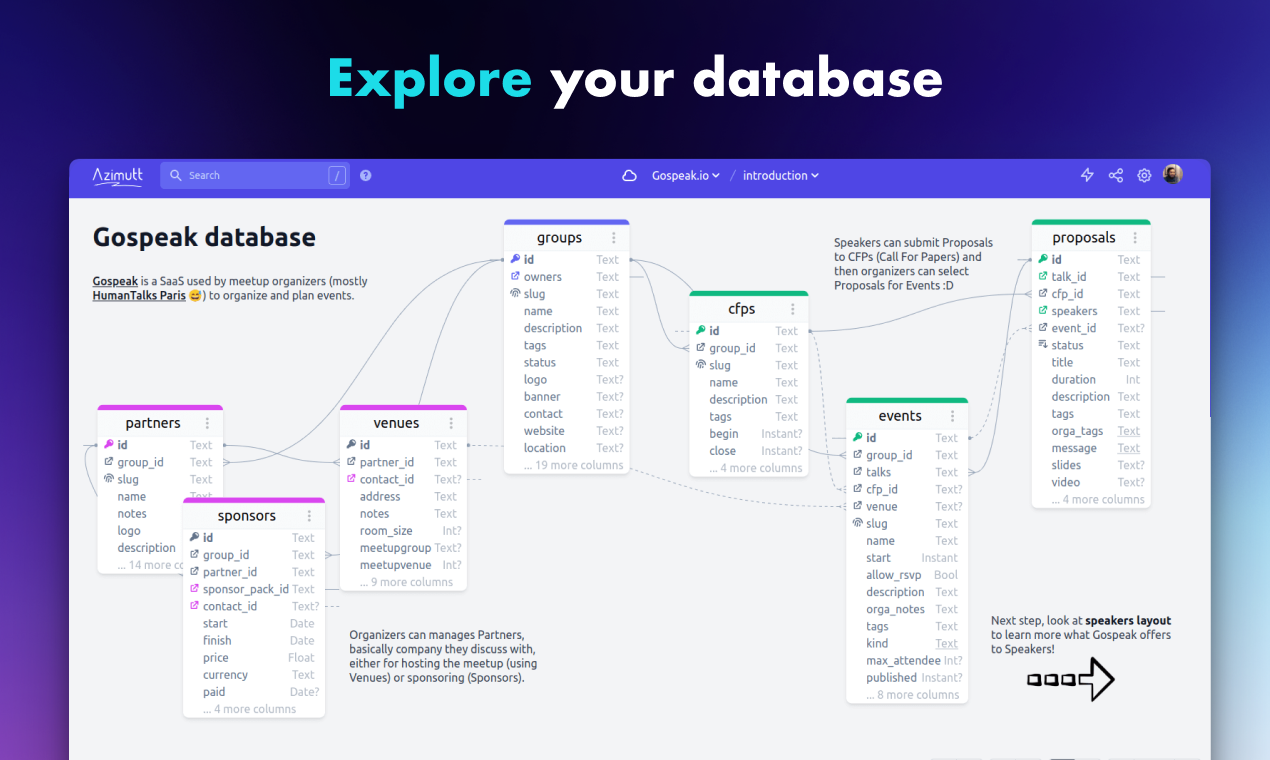Click the cloud icon next to Gospeak.io
This screenshot has width=1270, height=760.
point(630,176)
